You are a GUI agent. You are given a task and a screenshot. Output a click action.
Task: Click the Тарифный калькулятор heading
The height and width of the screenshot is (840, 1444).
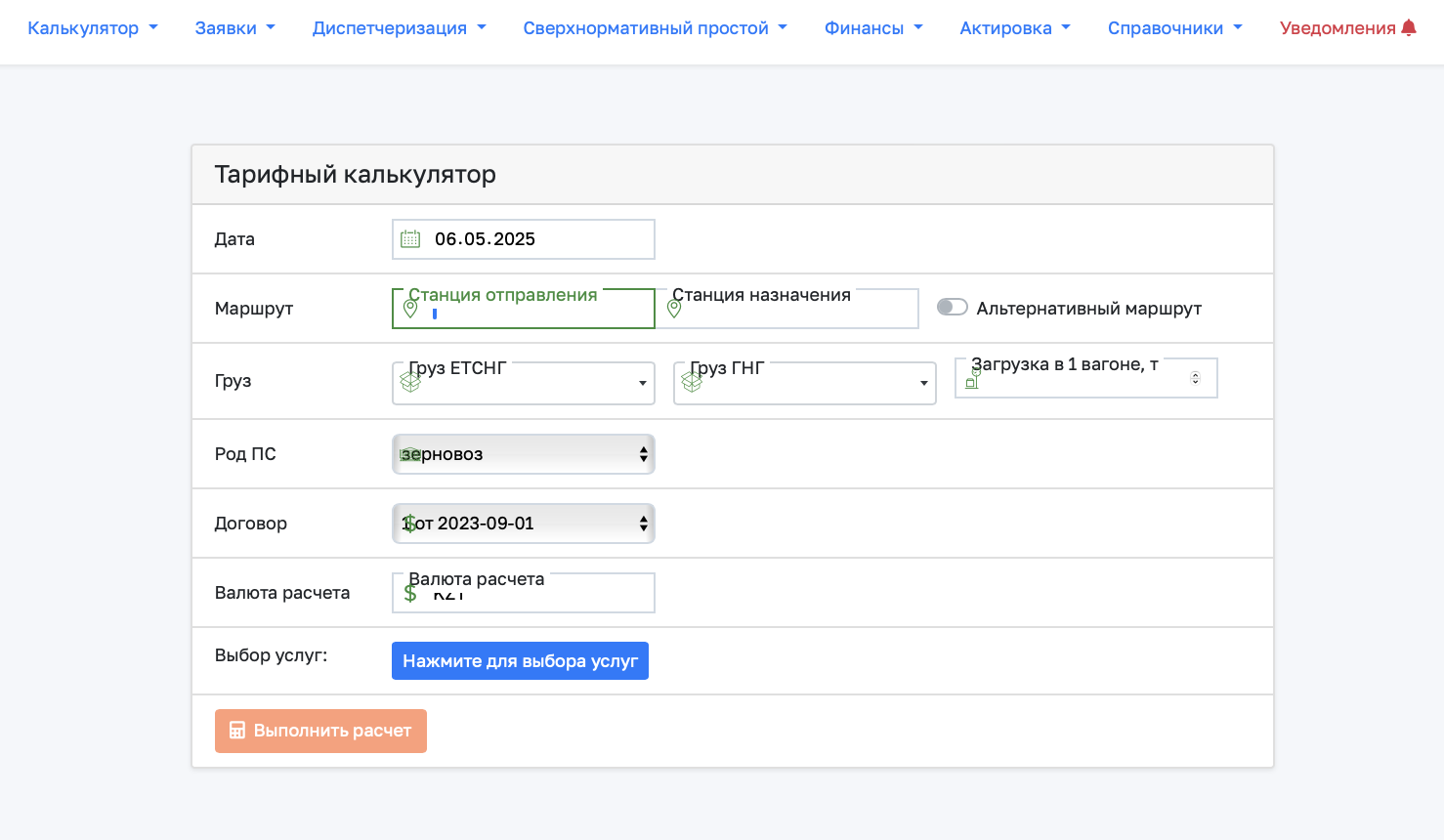[356, 175]
